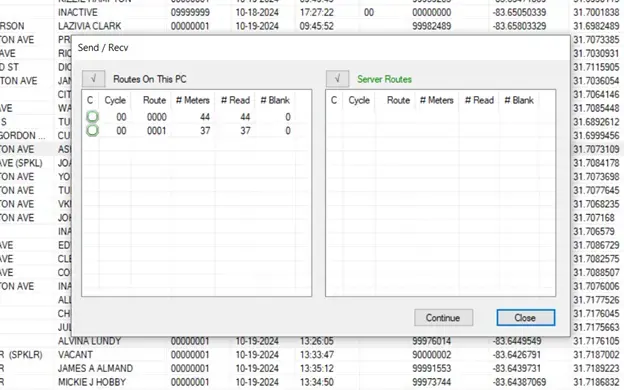Select the LAZIVIA CLARK cell in the background table

click(x=90, y=26)
